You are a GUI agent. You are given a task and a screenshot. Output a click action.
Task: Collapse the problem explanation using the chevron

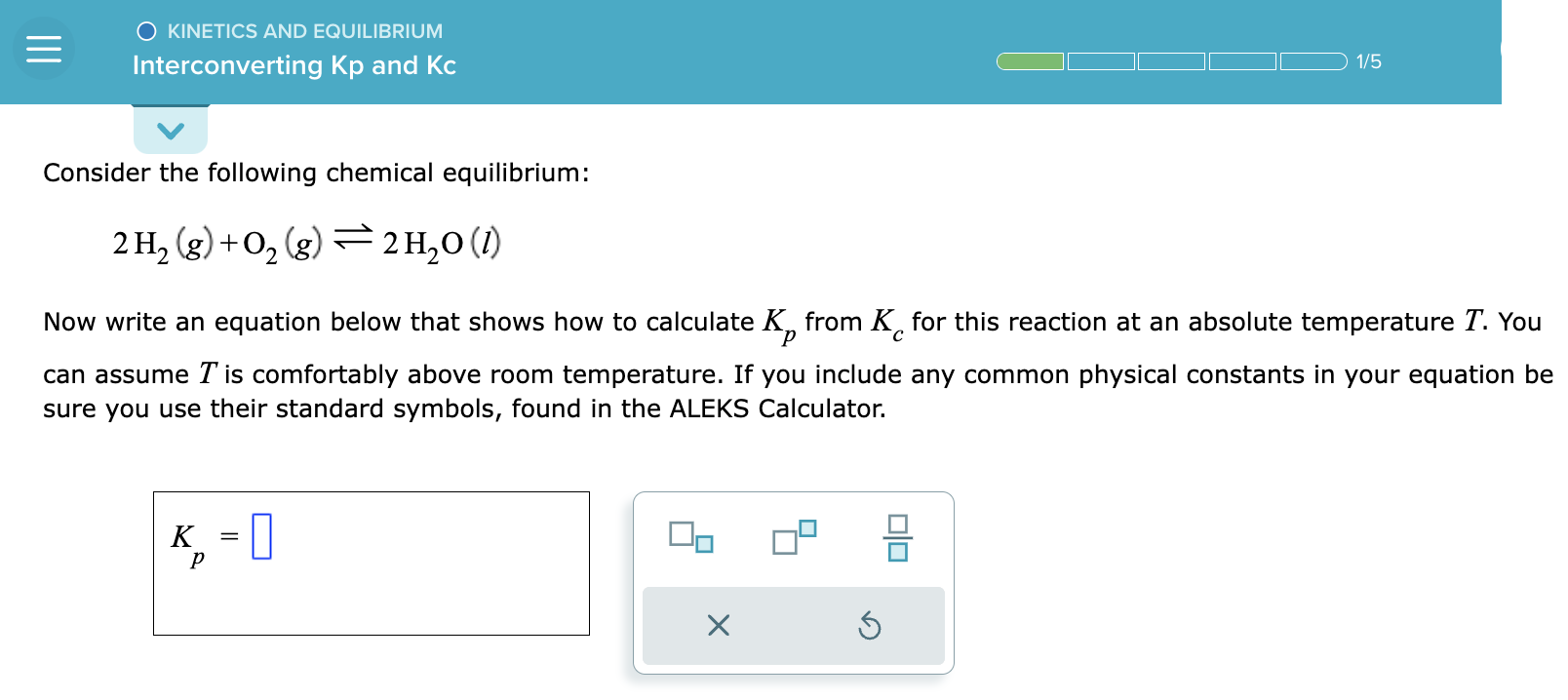tap(170, 128)
